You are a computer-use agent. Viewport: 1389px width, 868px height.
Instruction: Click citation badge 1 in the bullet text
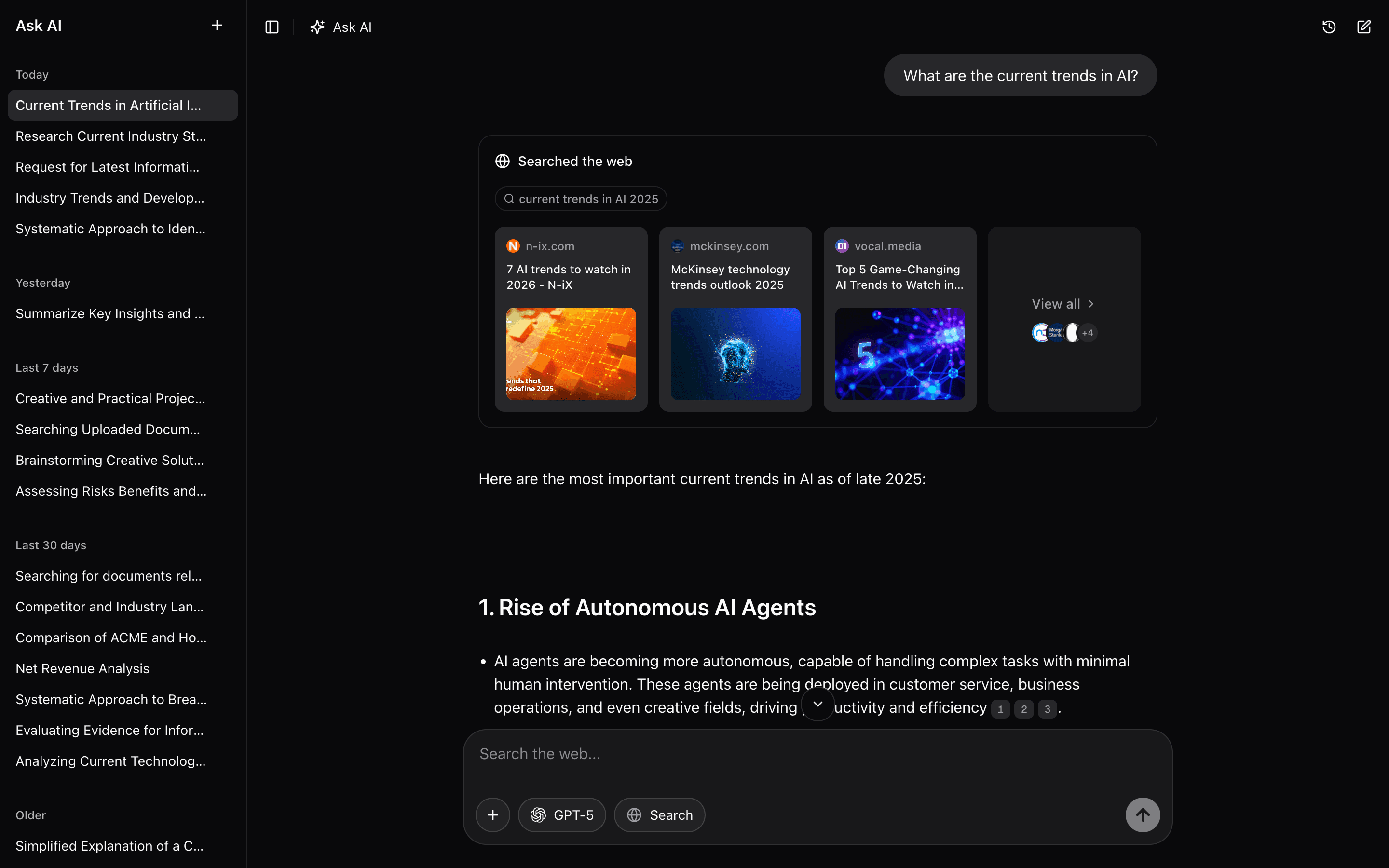[1000, 709]
